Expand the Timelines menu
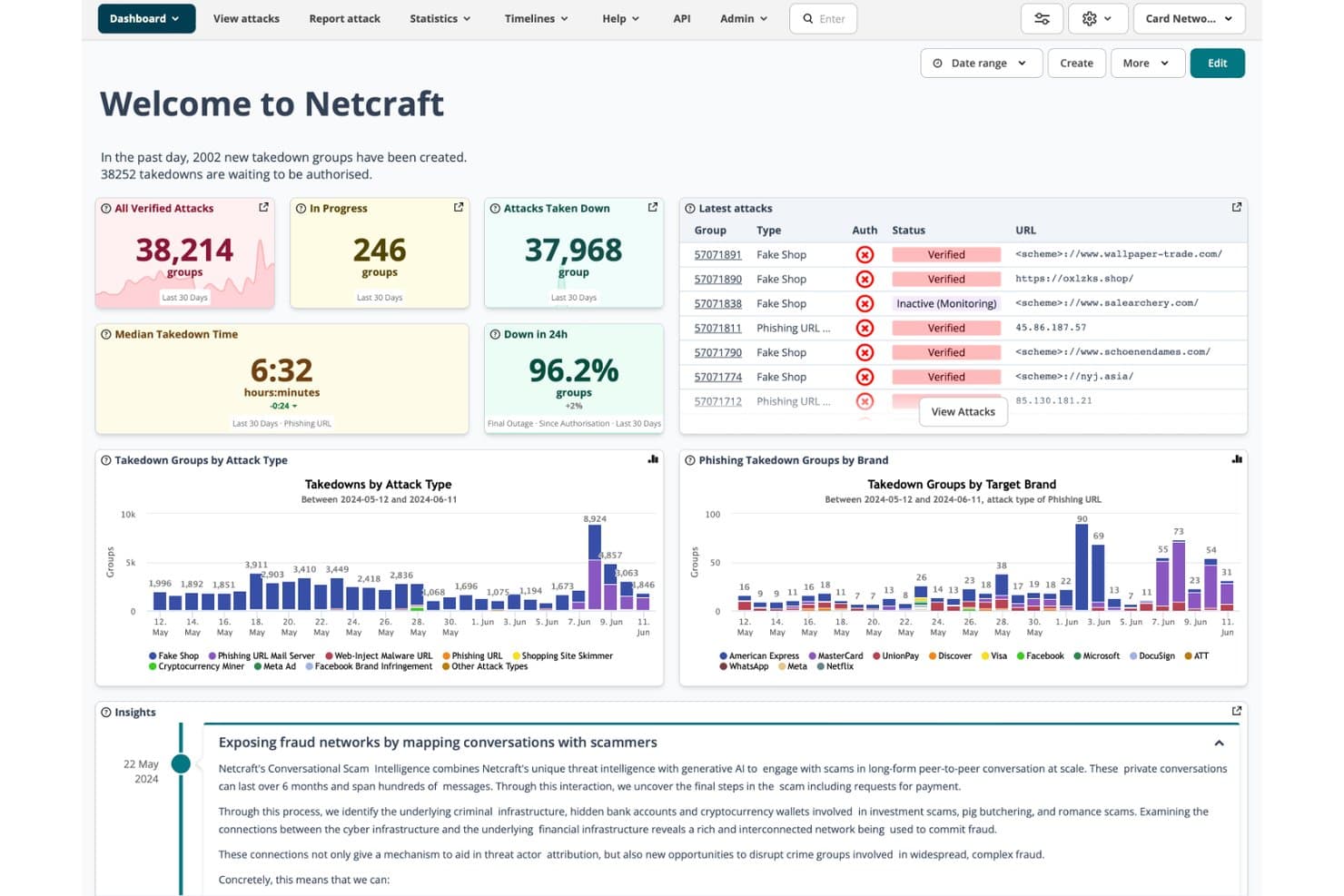The height and width of the screenshot is (896, 1344). click(537, 19)
